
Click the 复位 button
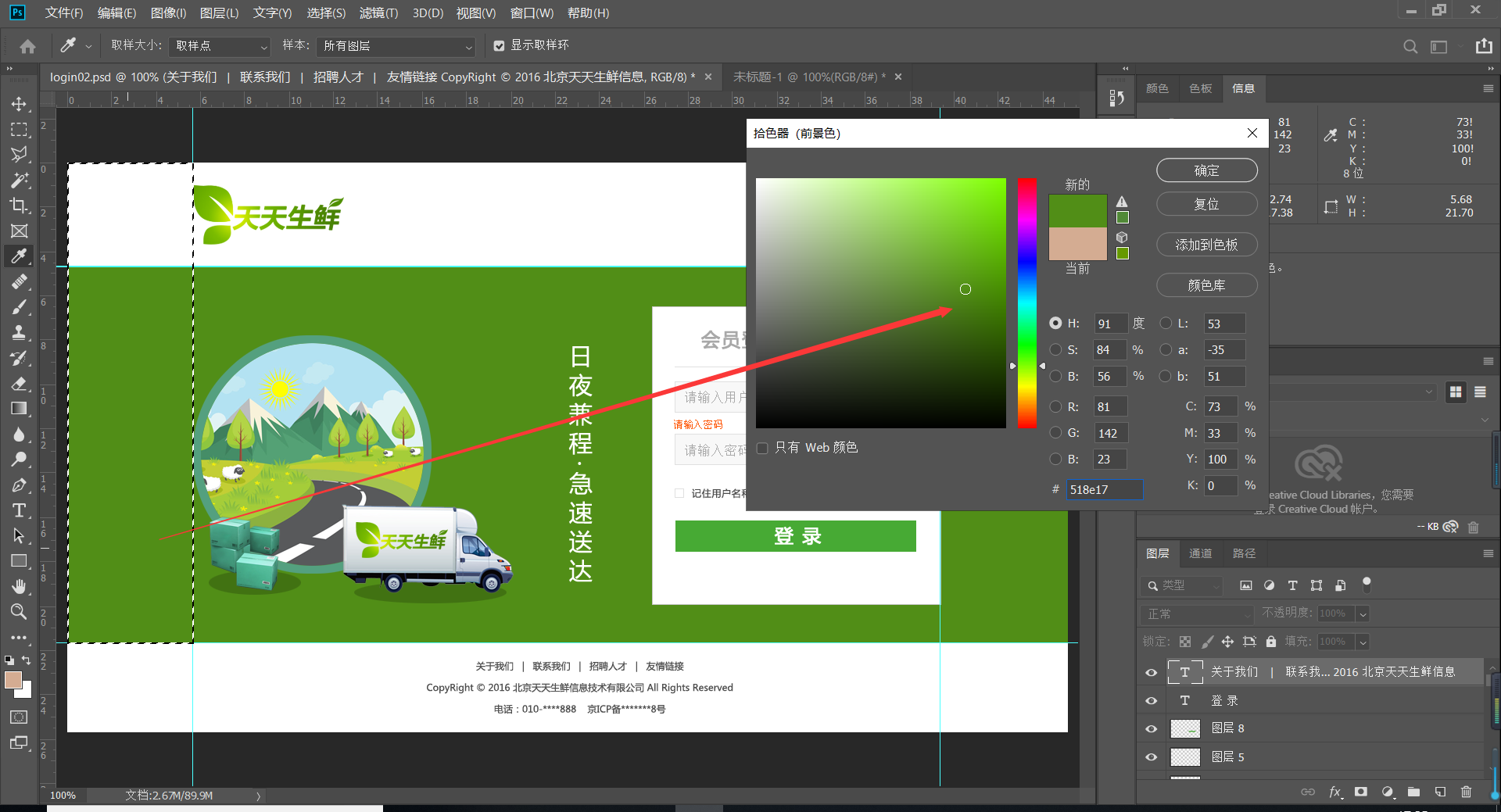(1206, 204)
